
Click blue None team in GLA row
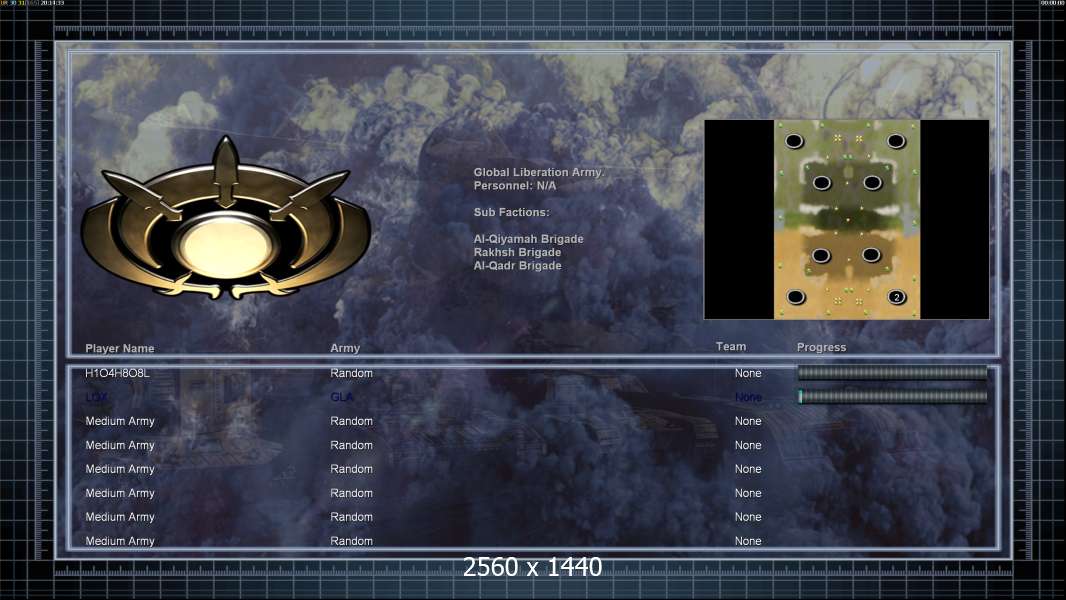click(748, 397)
